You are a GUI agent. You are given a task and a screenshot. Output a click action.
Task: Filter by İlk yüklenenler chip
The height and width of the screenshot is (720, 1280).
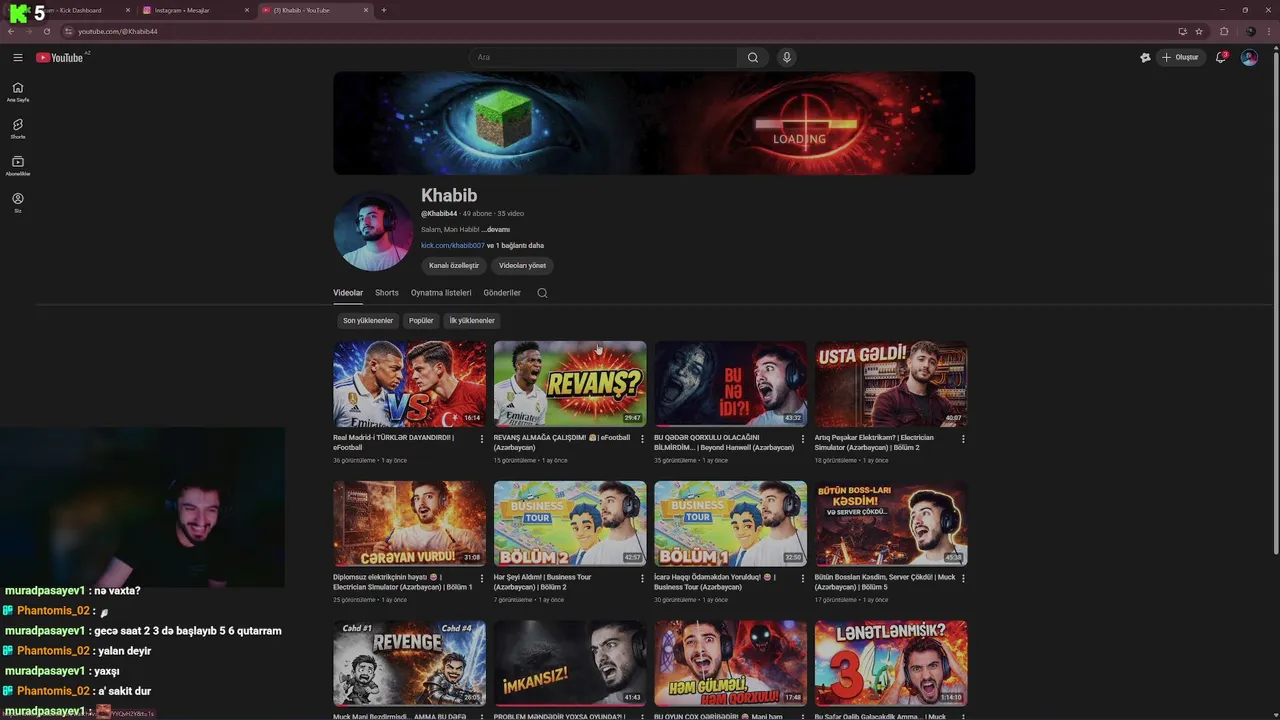coord(472,321)
